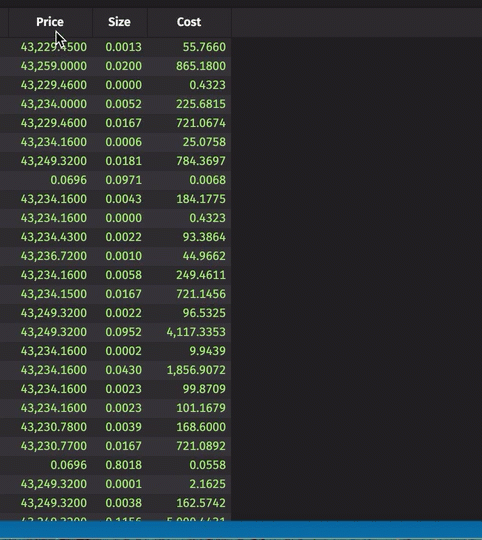This screenshot has width=482, height=540.
Task: Select price cell 43,234.4300
Action: [x=54, y=237]
